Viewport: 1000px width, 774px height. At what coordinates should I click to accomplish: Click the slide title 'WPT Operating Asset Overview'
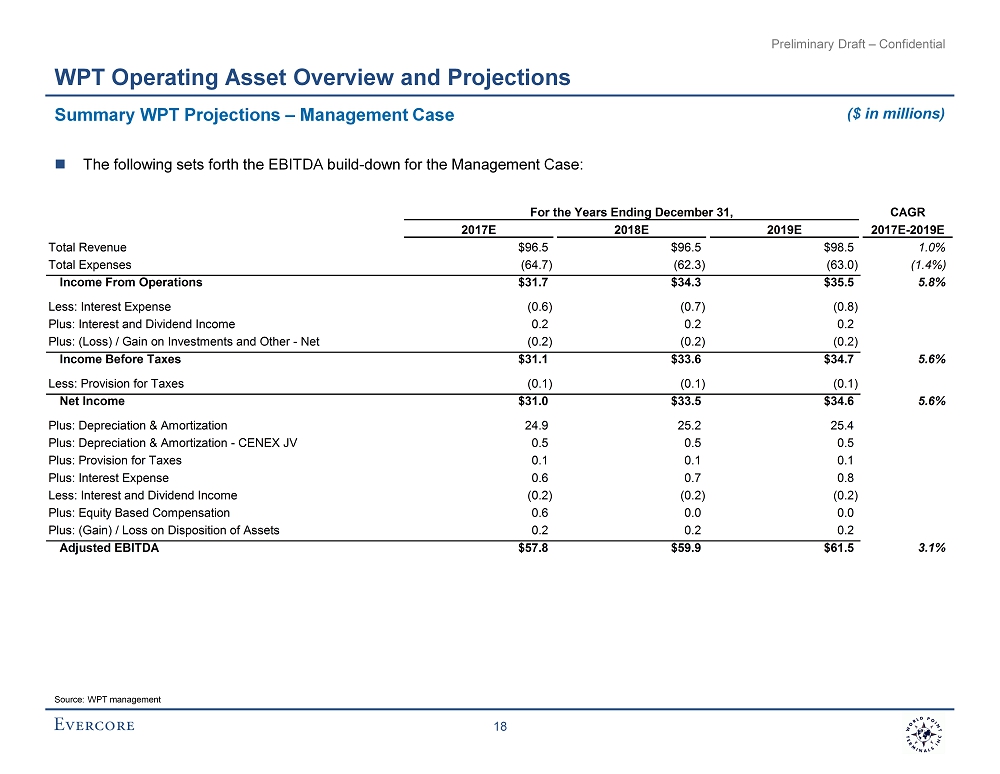(x=312, y=77)
